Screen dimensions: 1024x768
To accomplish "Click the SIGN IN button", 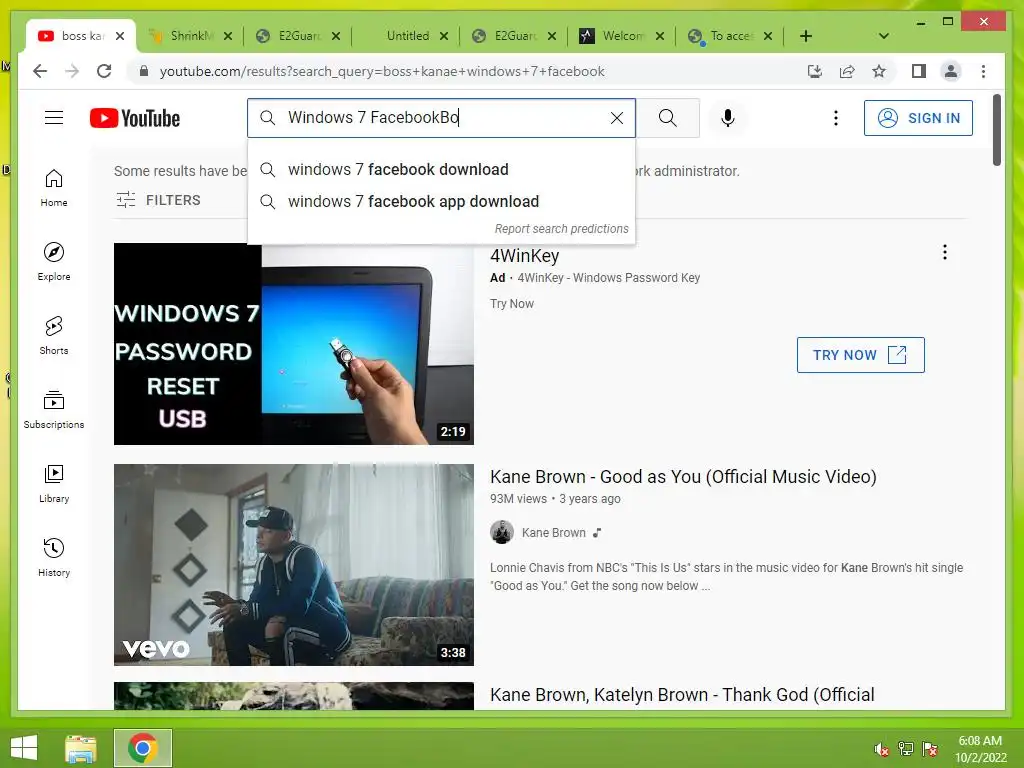I will pos(918,118).
